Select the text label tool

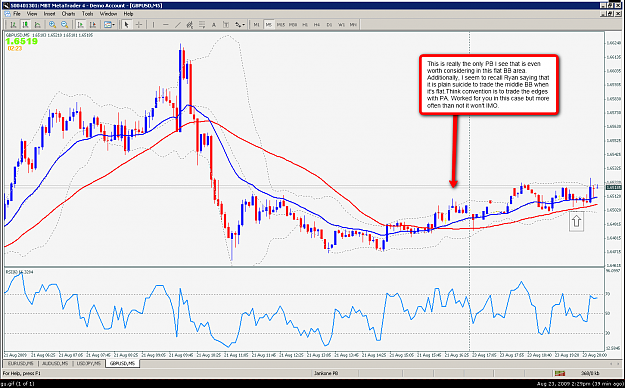pos(226,25)
